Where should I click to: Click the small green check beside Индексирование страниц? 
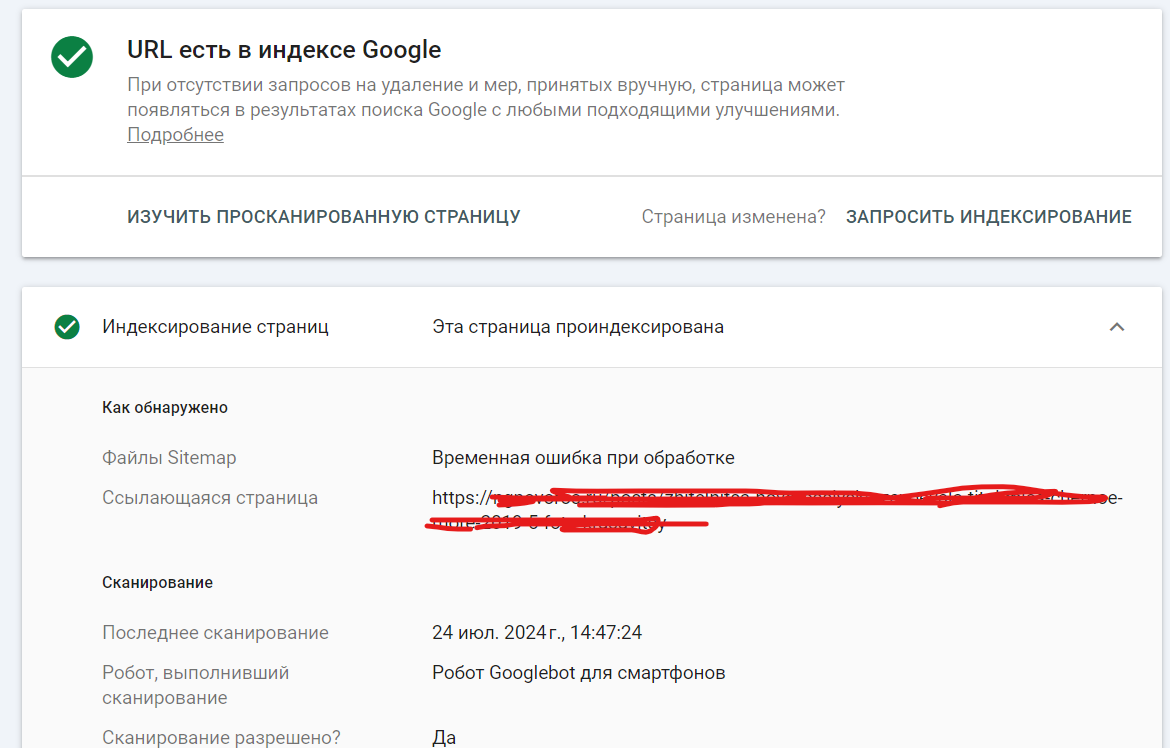pos(67,327)
